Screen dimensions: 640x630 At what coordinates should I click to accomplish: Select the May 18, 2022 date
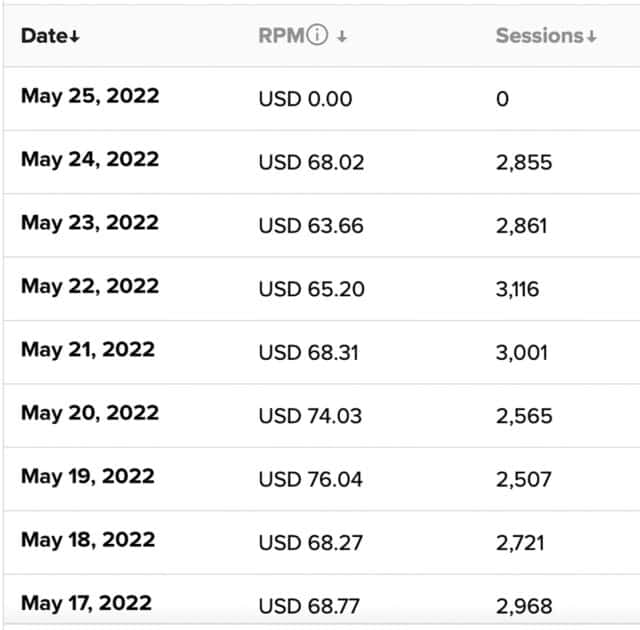tap(88, 540)
